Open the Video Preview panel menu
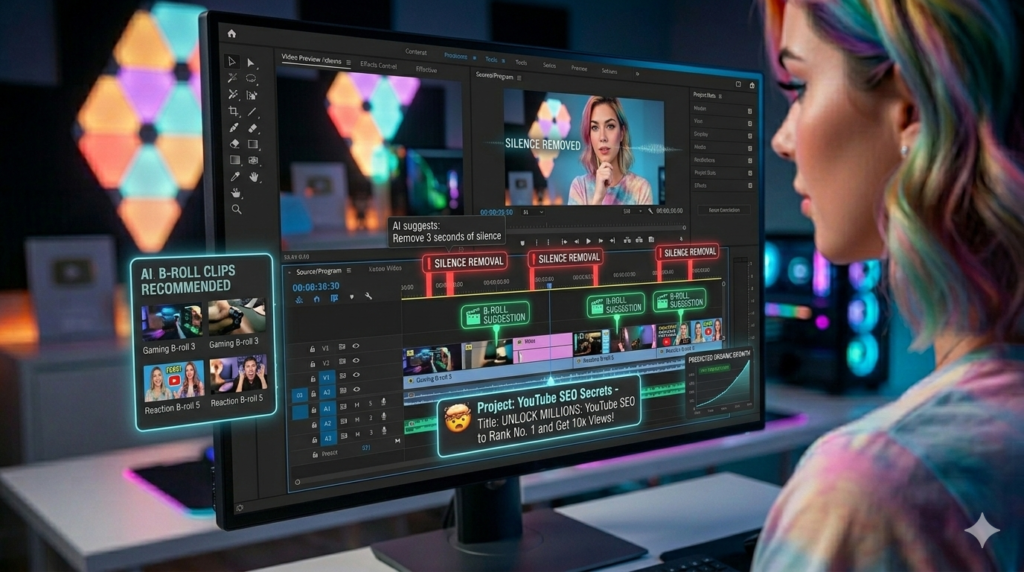The width and height of the screenshot is (1024, 572). (348, 63)
